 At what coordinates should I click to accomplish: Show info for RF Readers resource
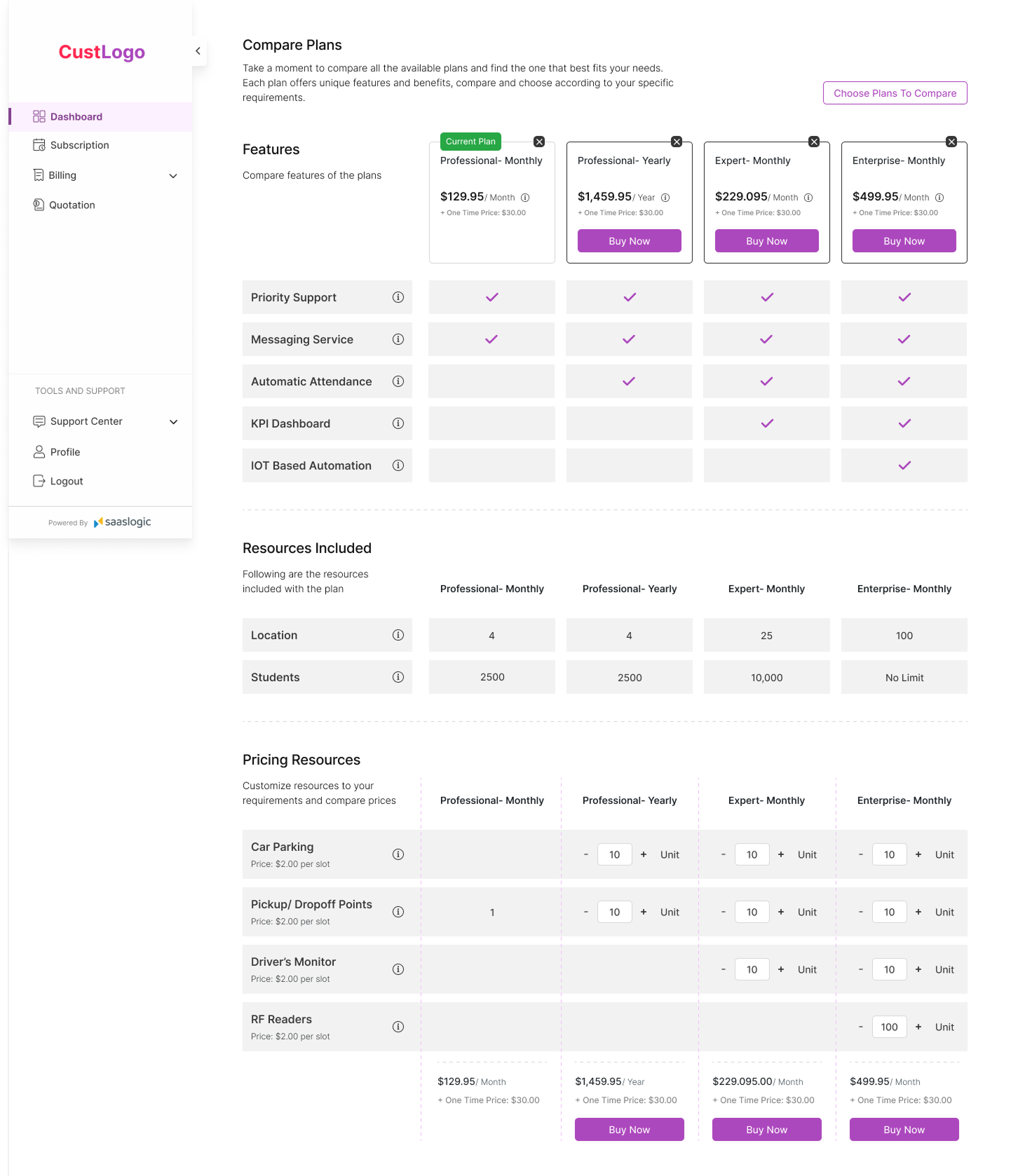(x=398, y=1027)
